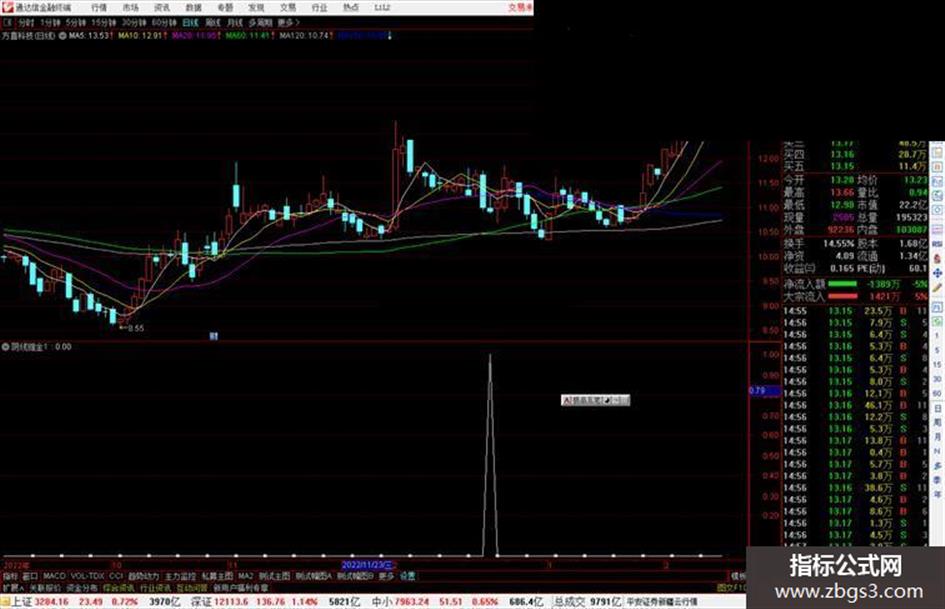Open the 市场 menu
The width and height of the screenshot is (945, 609).
[130, 7]
